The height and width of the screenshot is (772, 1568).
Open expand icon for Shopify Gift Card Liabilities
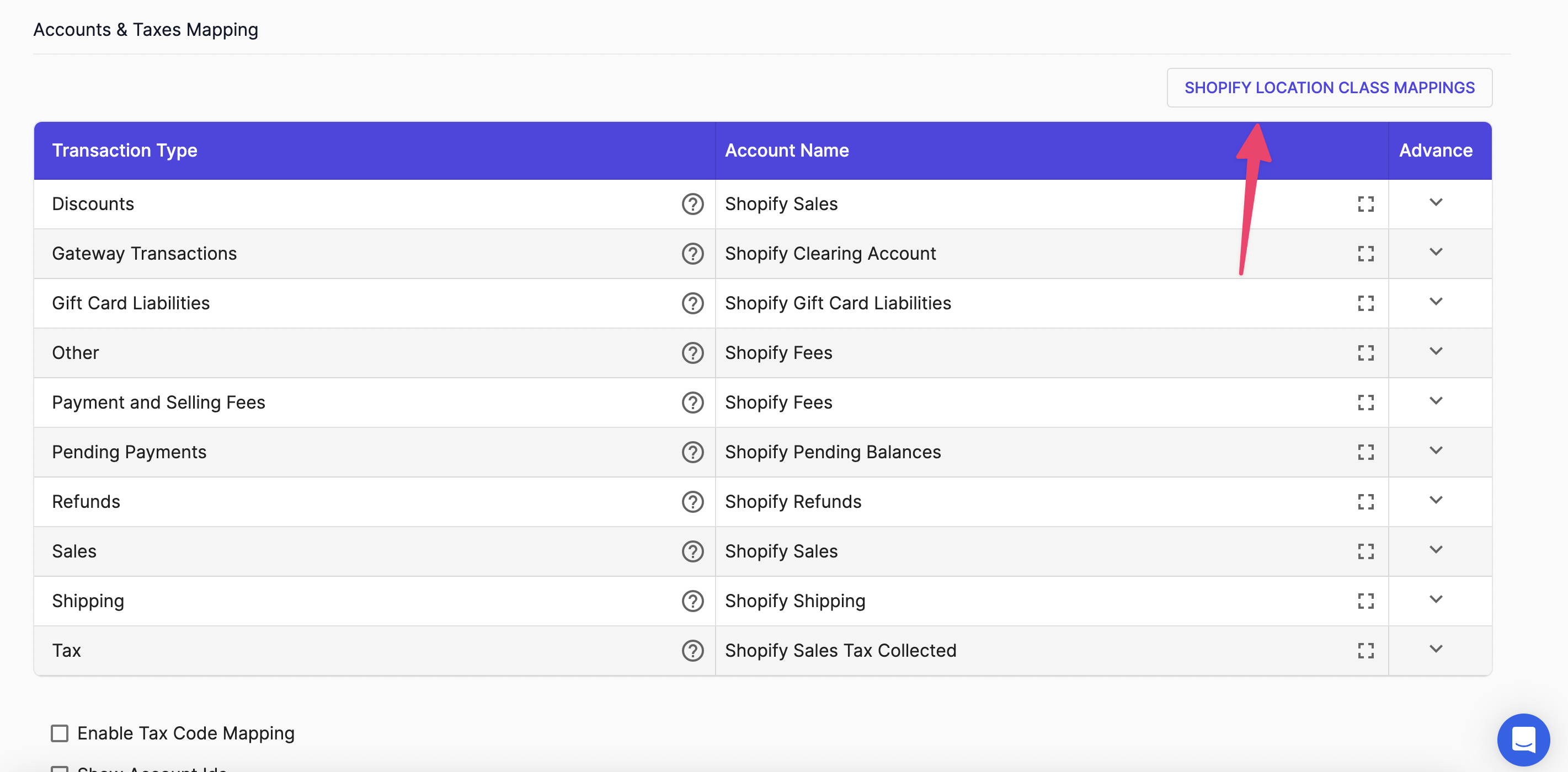[1366, 303]
